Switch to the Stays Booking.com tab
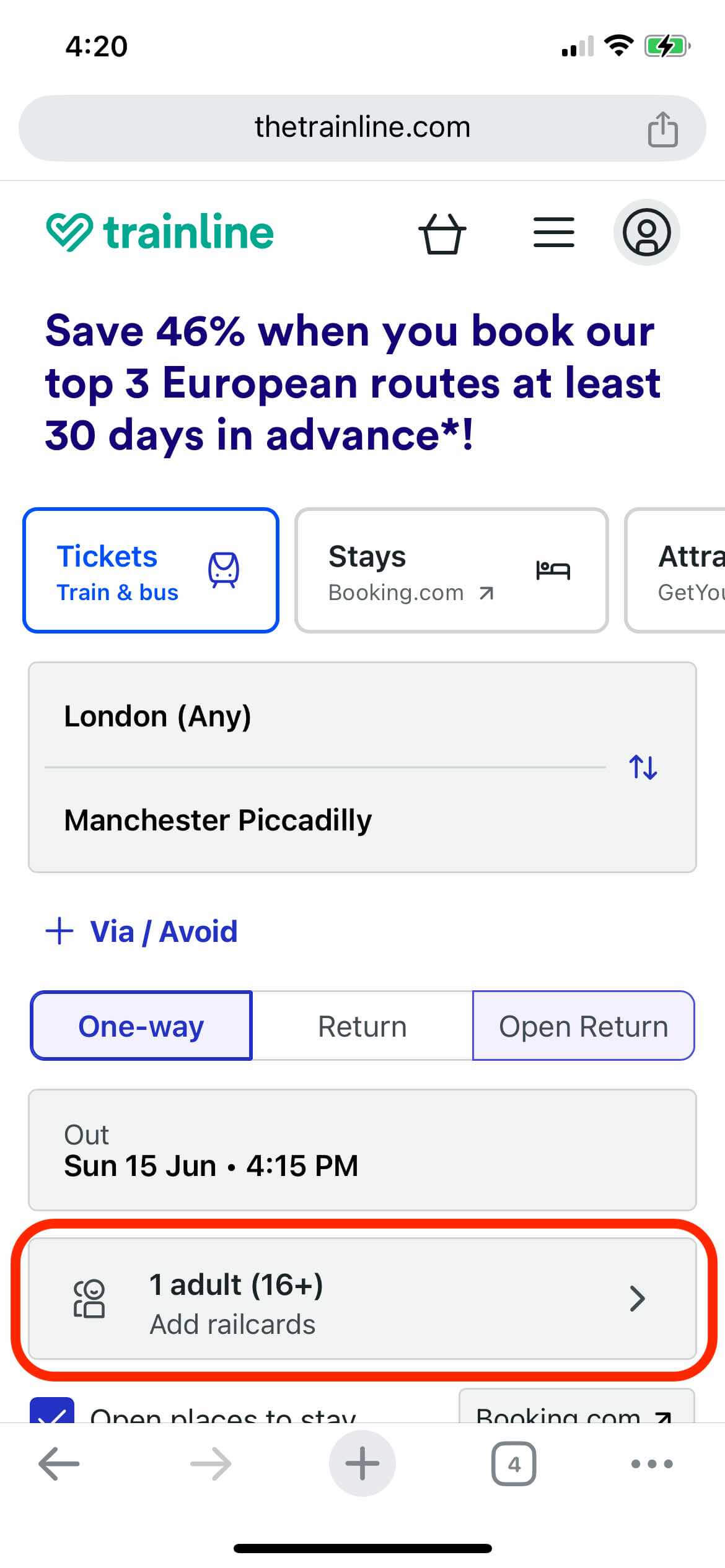 coord(451,570)
